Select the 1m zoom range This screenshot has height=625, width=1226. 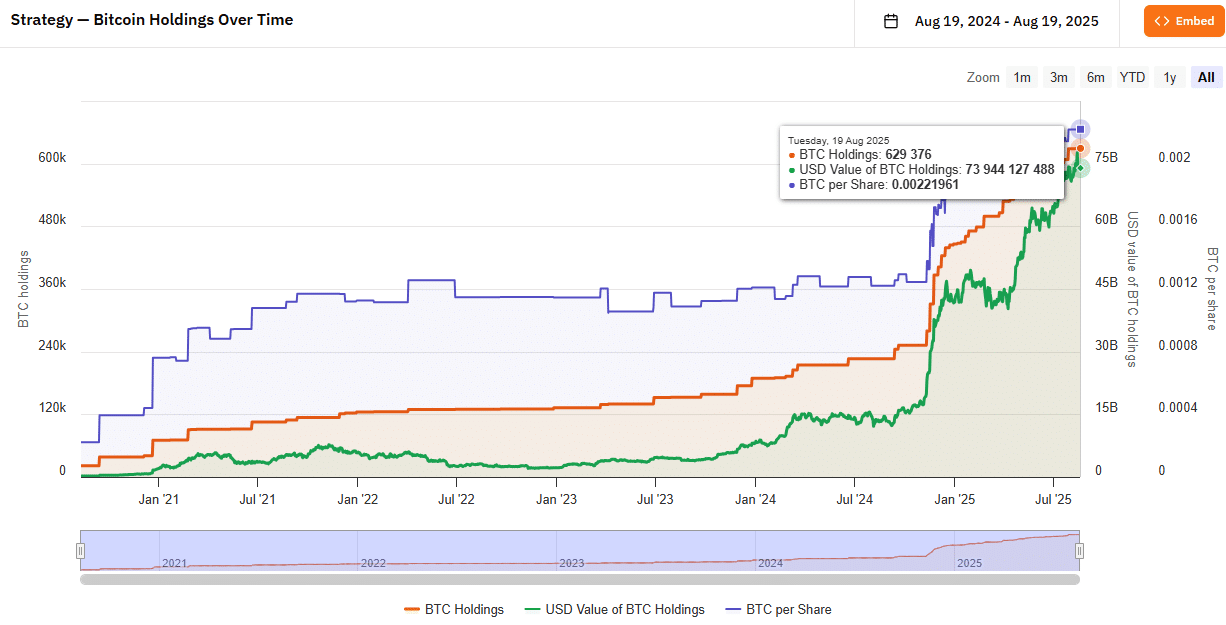(1022, 77)
